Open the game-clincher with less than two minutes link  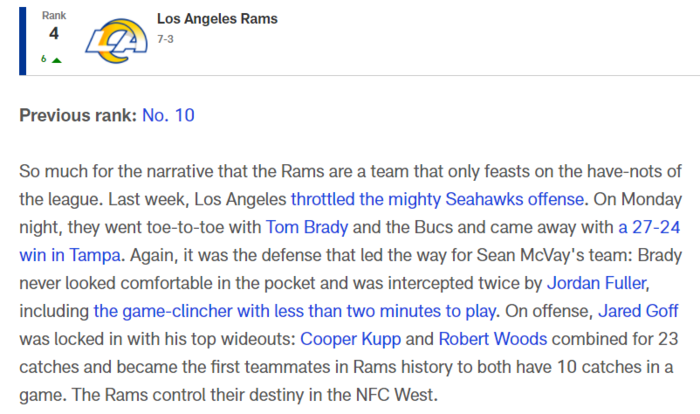point(295,311)
